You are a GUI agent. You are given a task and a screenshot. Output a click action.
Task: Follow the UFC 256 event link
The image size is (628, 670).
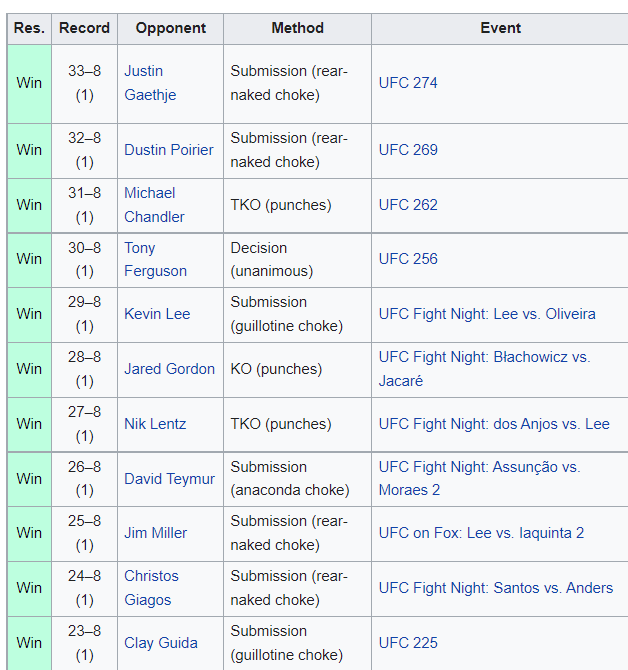click(408, 259)
